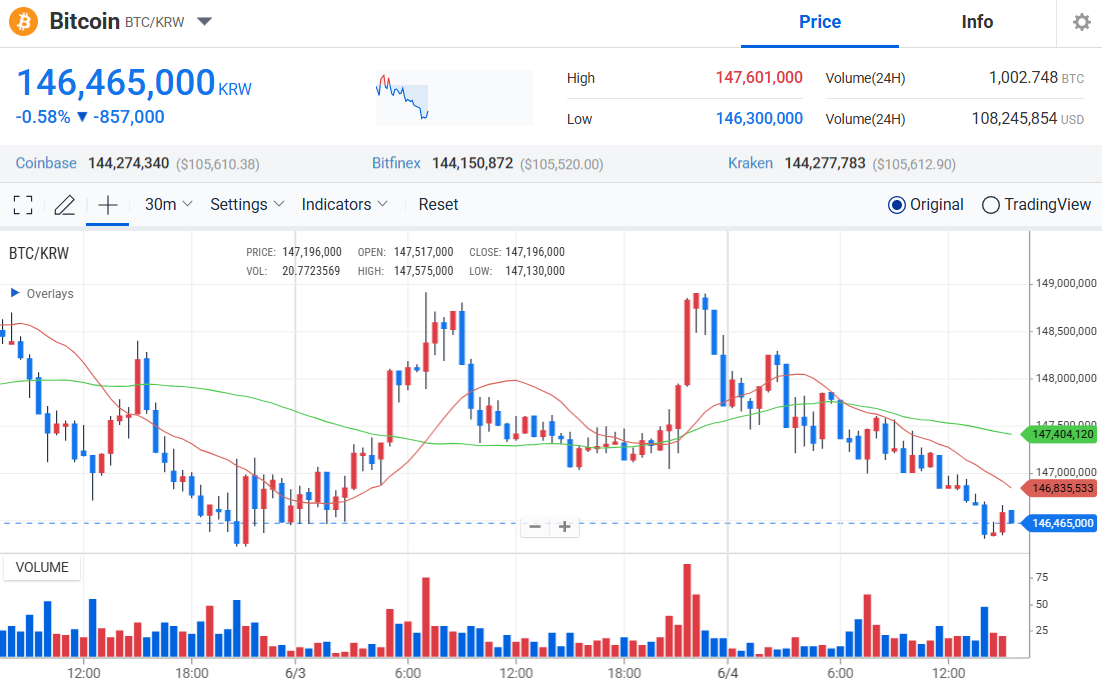
Task: Open the Settings dropdown in chart toolbar
Action: [247, 205]
